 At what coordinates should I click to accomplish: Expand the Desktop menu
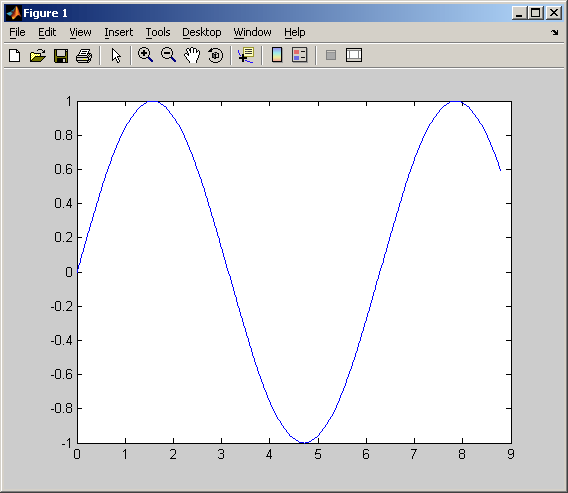[202, 32]
